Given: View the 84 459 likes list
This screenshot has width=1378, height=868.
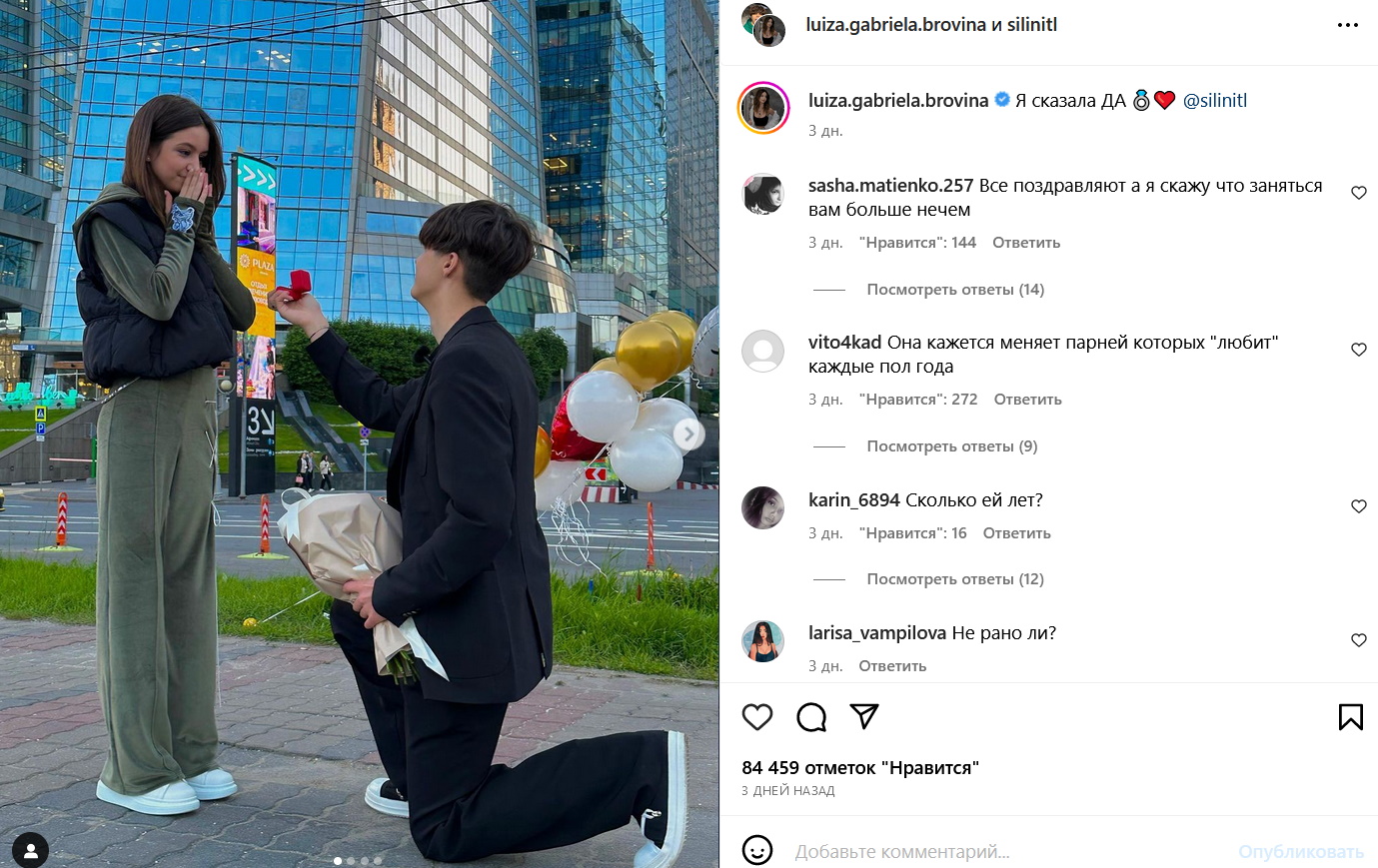Looking at the screenshot, I should 860,768.
